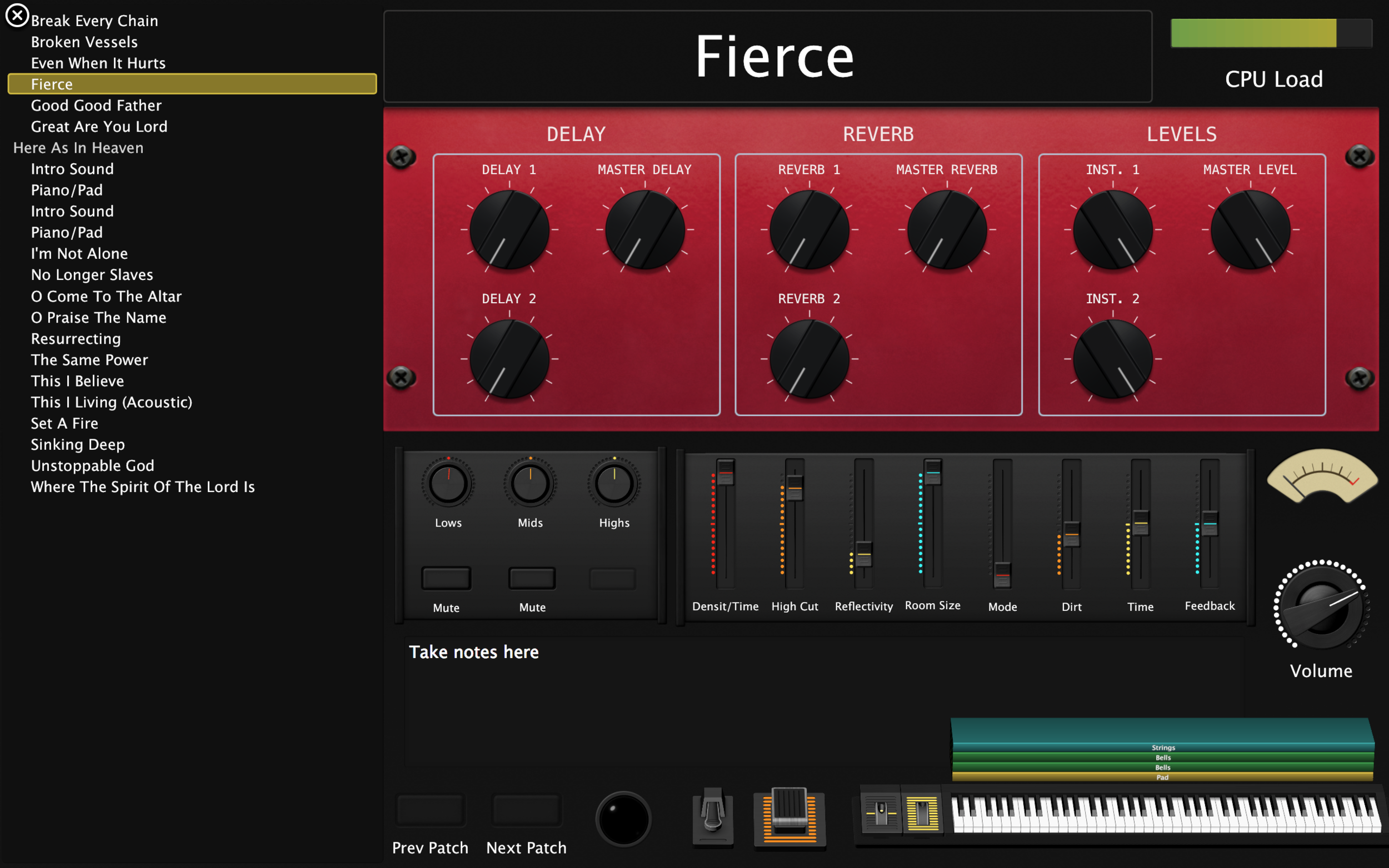Toggle the unlabeled button under Highs
This screenshot has height=868, width=1389.
click(x=612, y=579)
